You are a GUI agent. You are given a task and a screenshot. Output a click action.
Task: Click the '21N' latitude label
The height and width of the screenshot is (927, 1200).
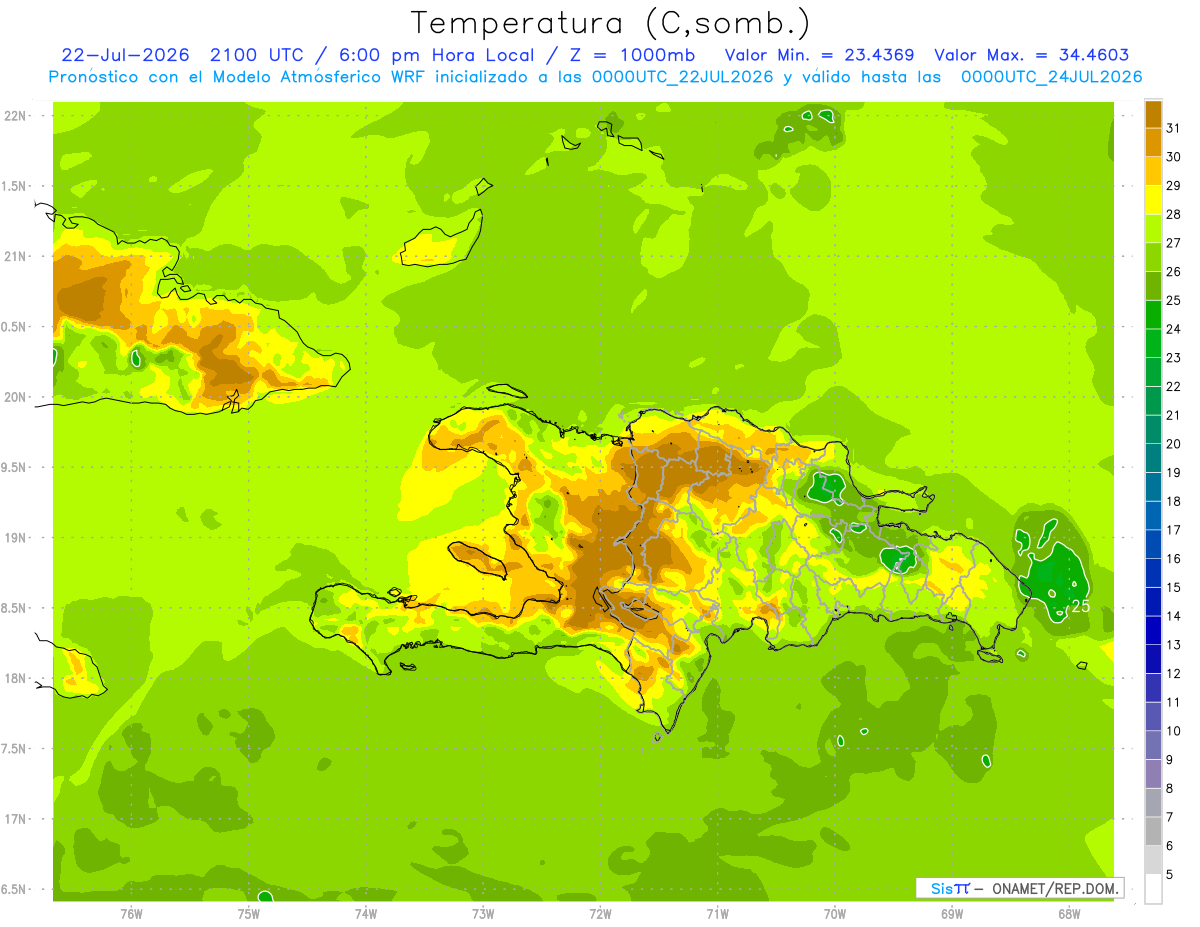pos(15,257)
